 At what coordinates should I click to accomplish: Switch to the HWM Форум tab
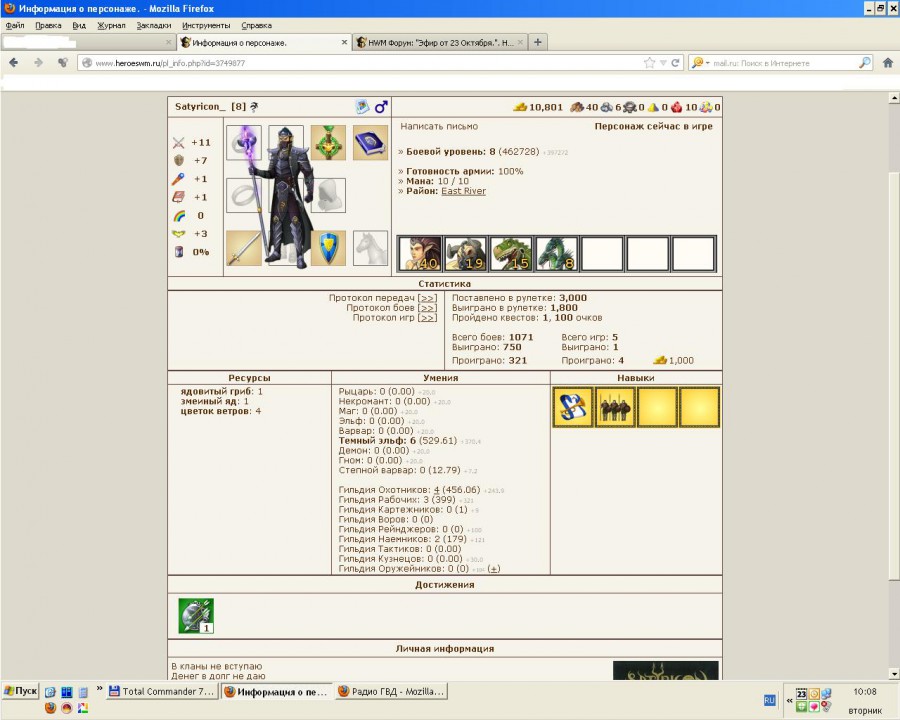pyautogui.click(x=439, y=42)
